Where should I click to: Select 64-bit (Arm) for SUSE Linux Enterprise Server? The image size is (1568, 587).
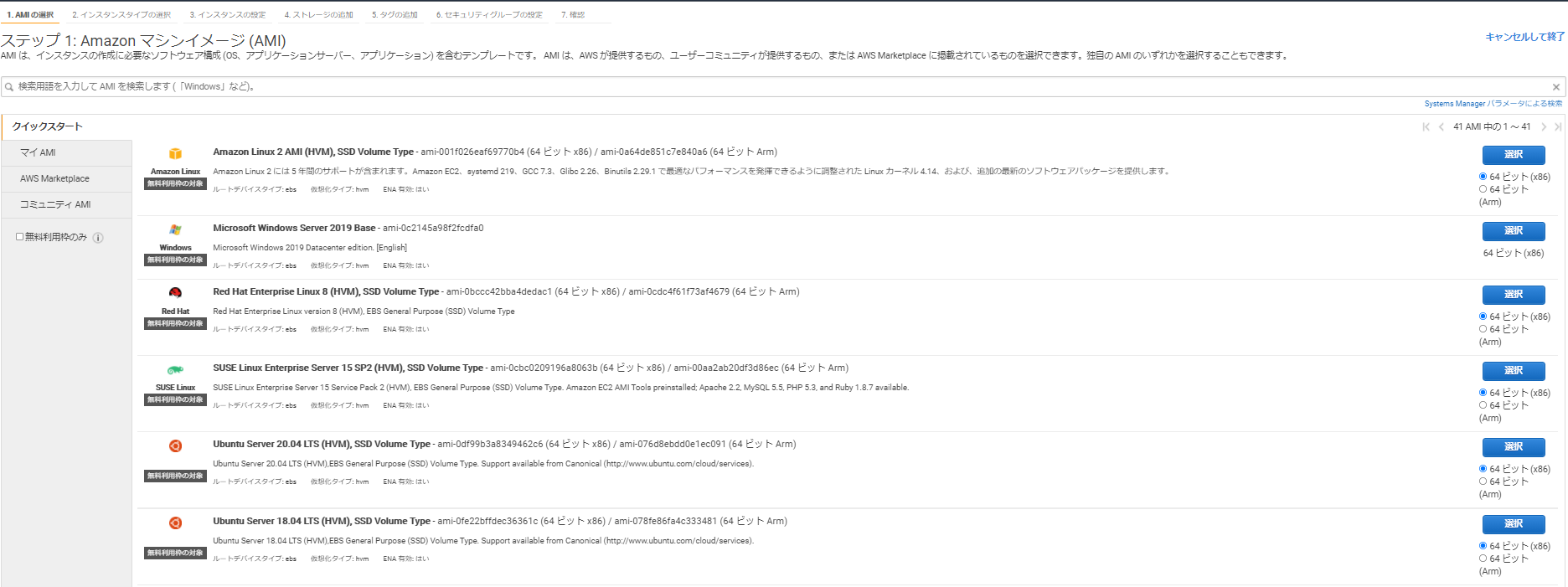pyautogui.click(x=1483, y=405)
